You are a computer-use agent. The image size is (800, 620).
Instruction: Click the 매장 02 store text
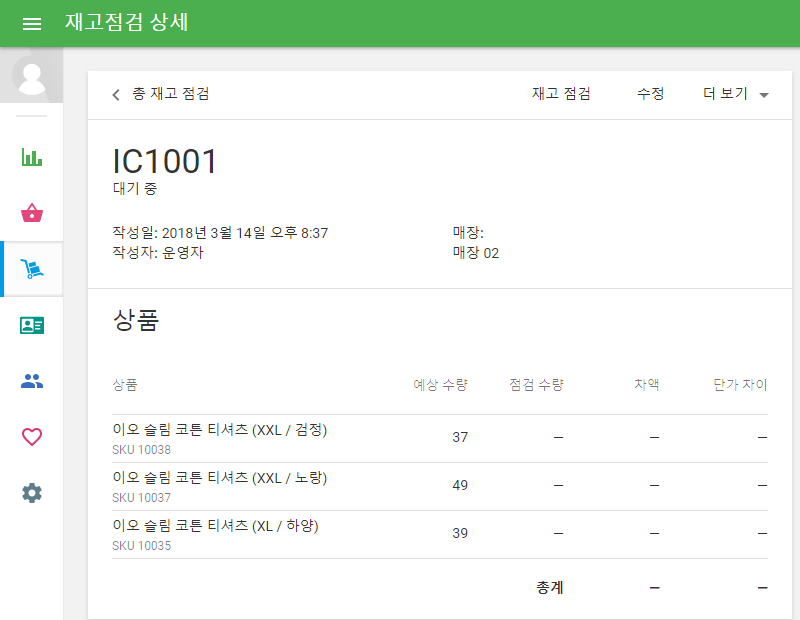coord(476,253)
